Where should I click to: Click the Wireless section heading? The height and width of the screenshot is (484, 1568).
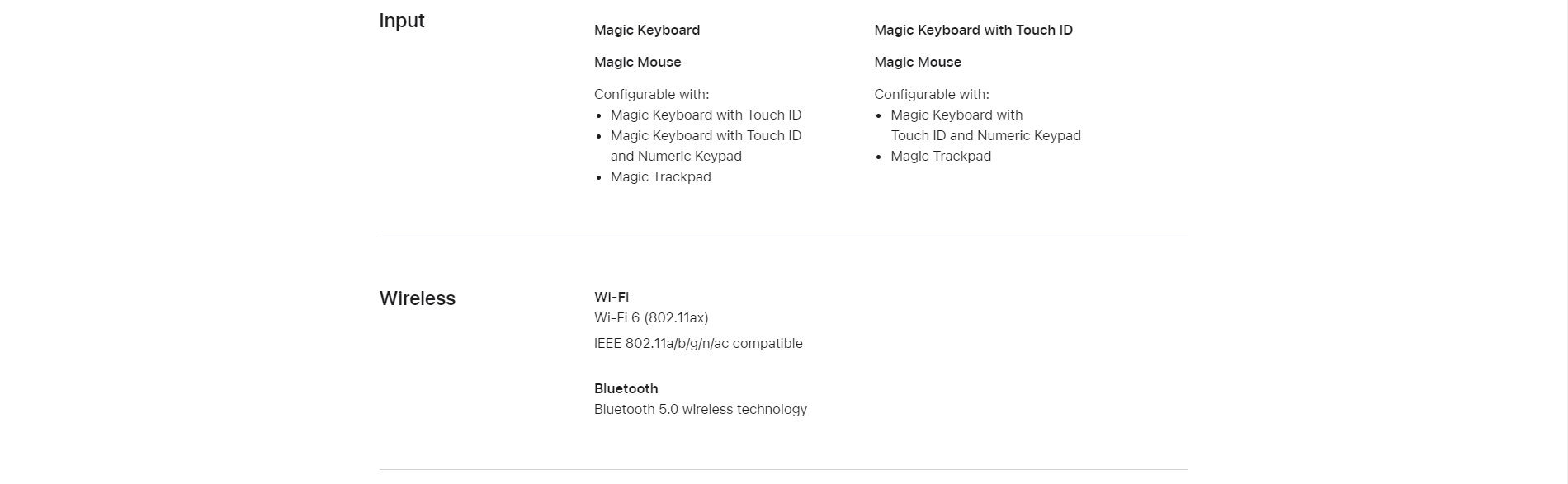(417, 298)
